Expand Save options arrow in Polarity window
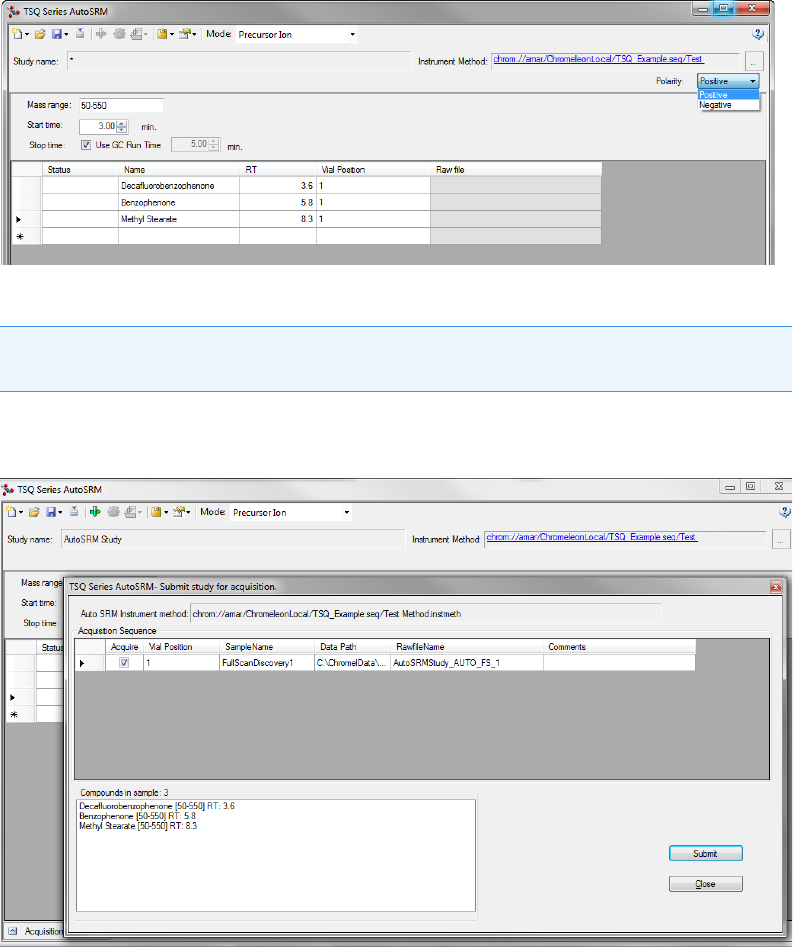793x947 pixels. [66, 35]
